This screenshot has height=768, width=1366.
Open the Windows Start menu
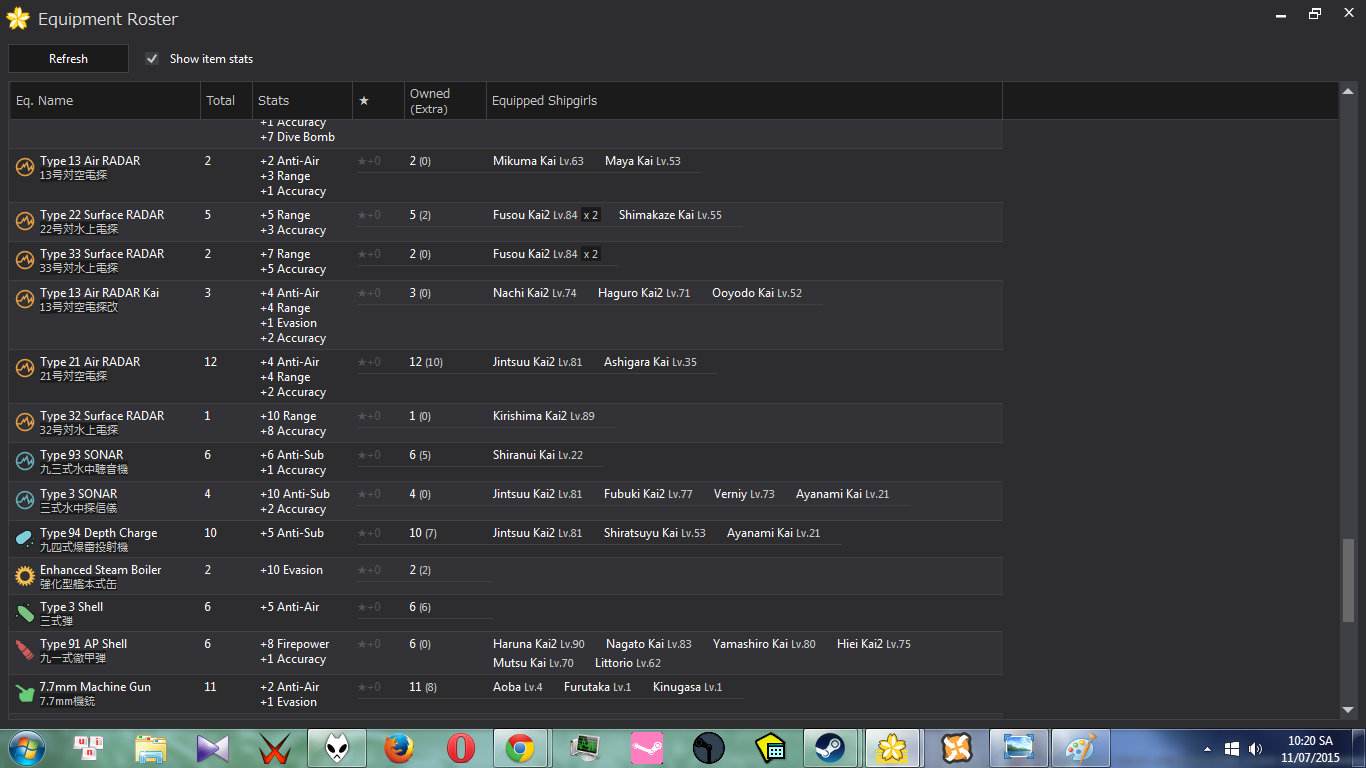pos(25,747)
